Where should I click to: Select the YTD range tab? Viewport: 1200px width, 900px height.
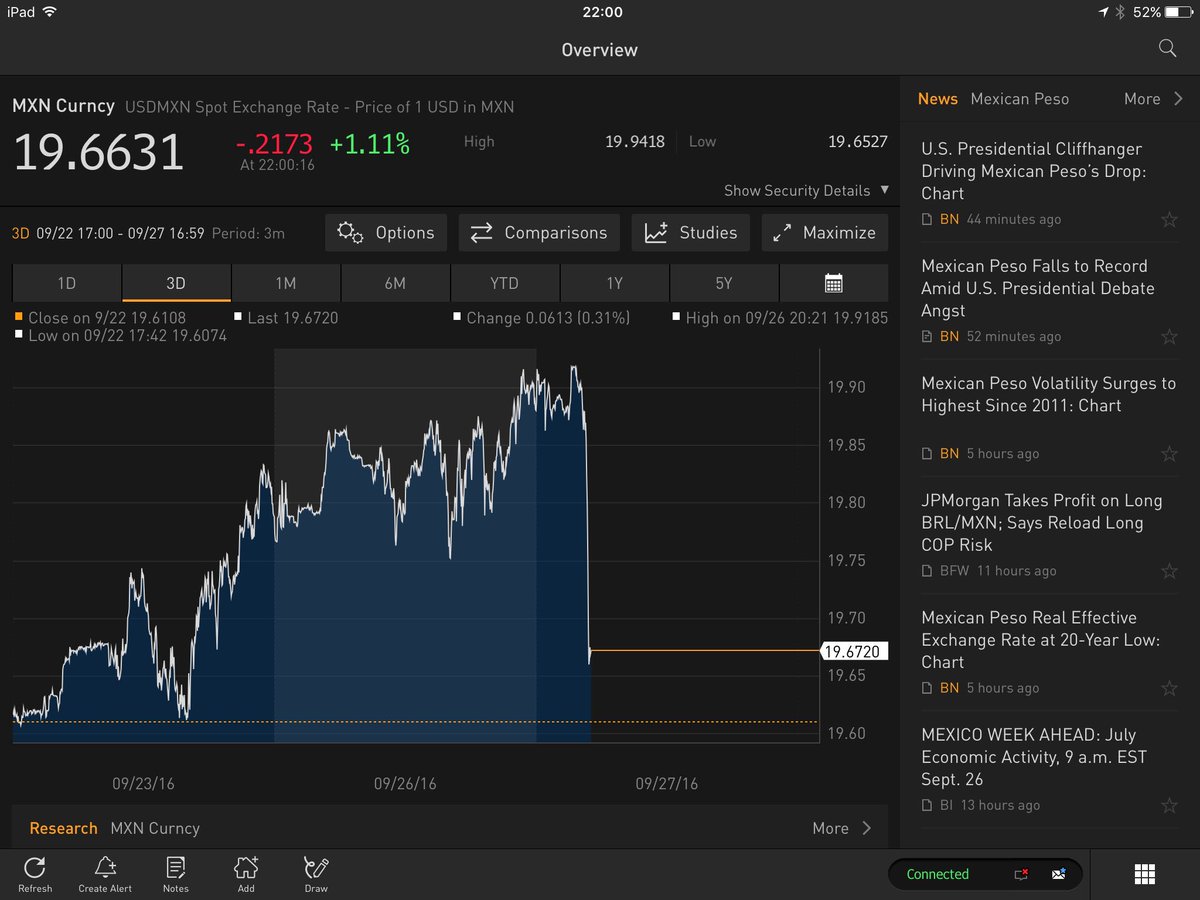tap(505, 283)
